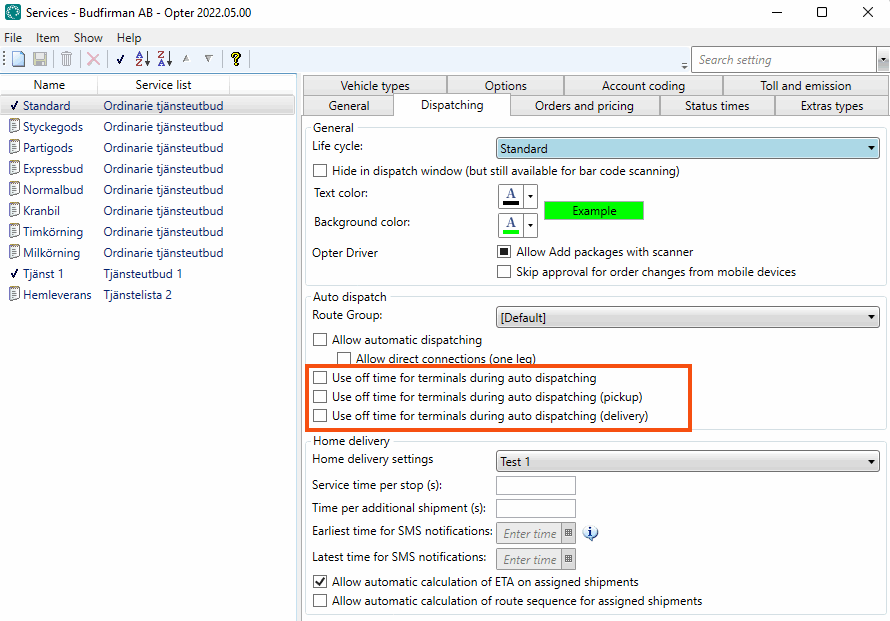This screenshot has height=621, width=890.
Task: Click the Service time per stop field
Action: [x=536, y=486]
